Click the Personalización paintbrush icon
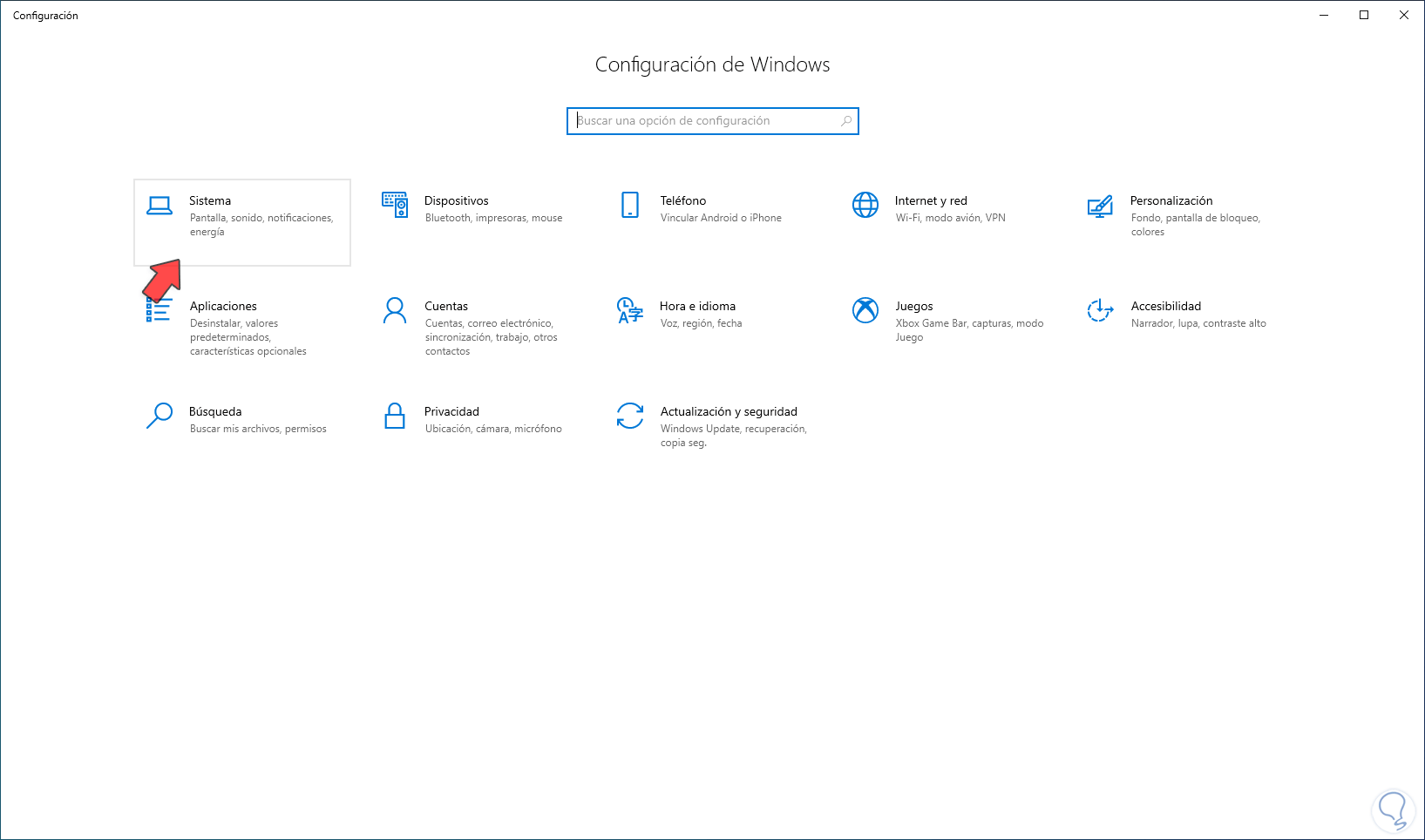The image size is (1425, 840). pos(1100,206)
